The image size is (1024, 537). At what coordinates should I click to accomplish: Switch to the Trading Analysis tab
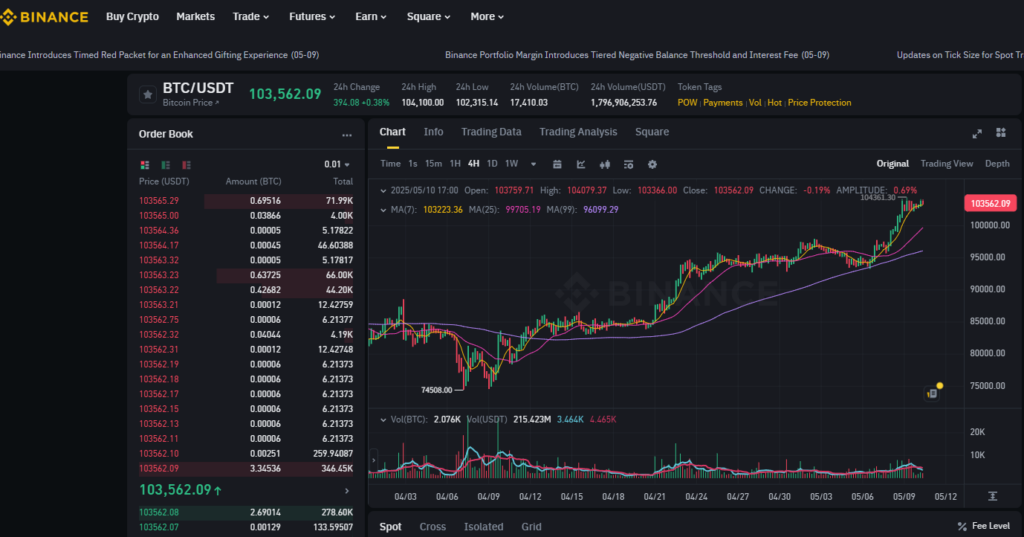tap(578, 132)
